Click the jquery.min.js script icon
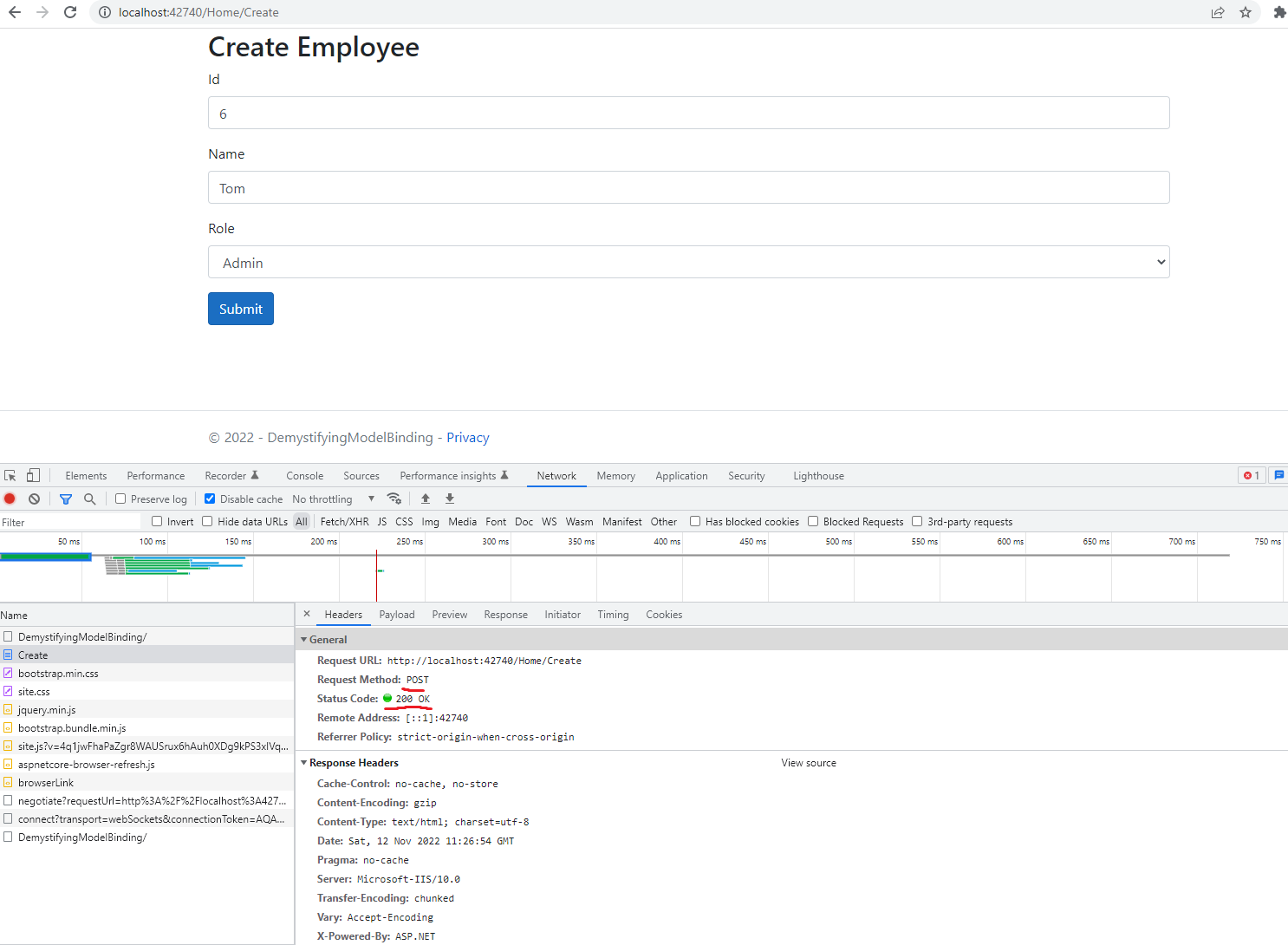Viewport: 1288px width, 945px height. tap(8, 709)
